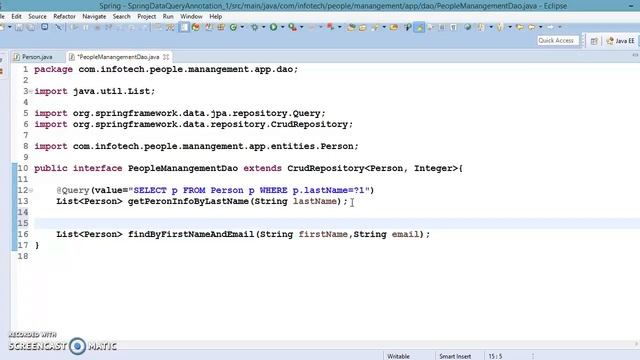Open dropdown next to red external tools icon
The height and width of the screenshot is (360, 640).
coord(340,27)
